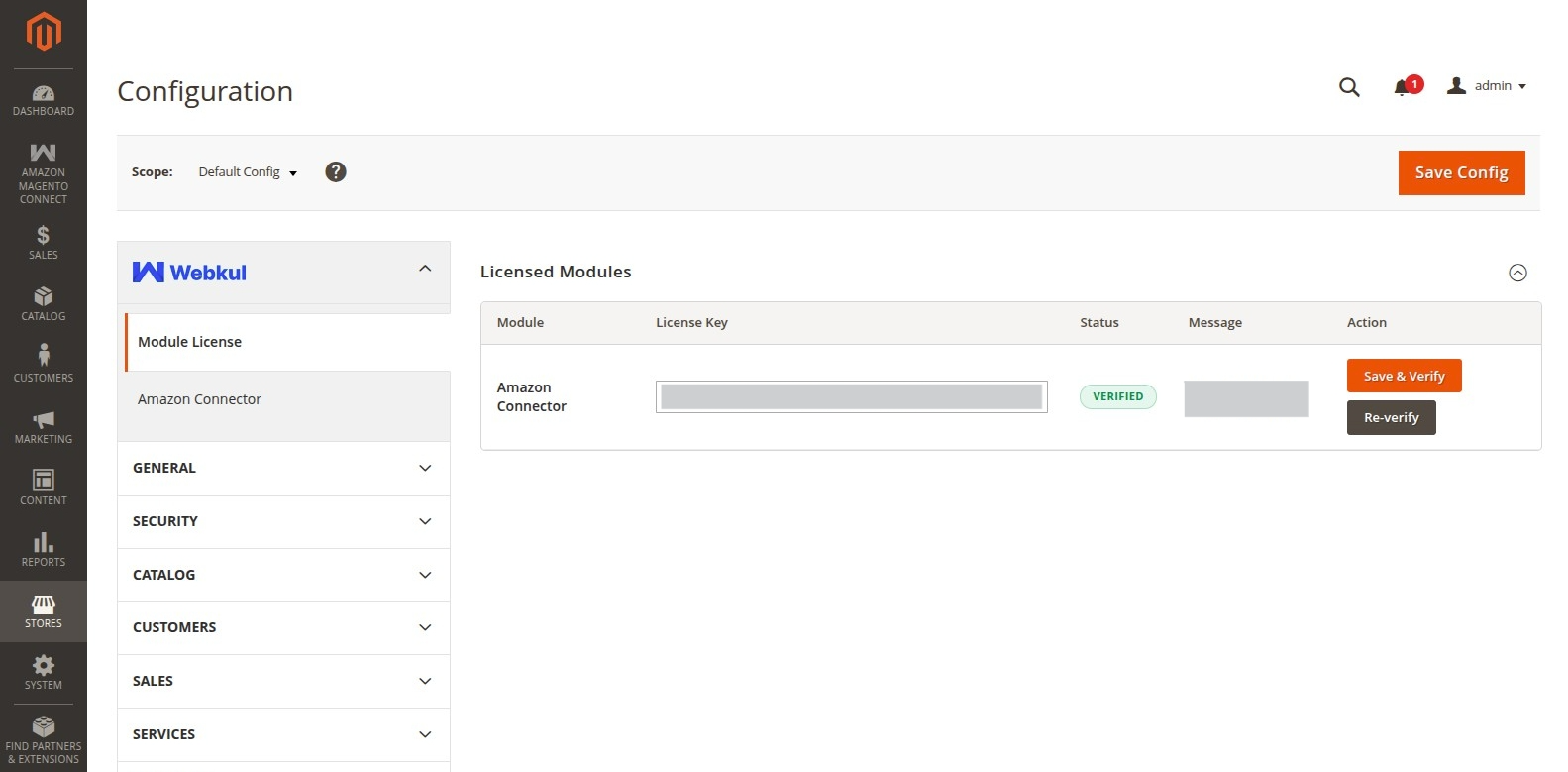Open the System sidebar menu

coord(44,673)
